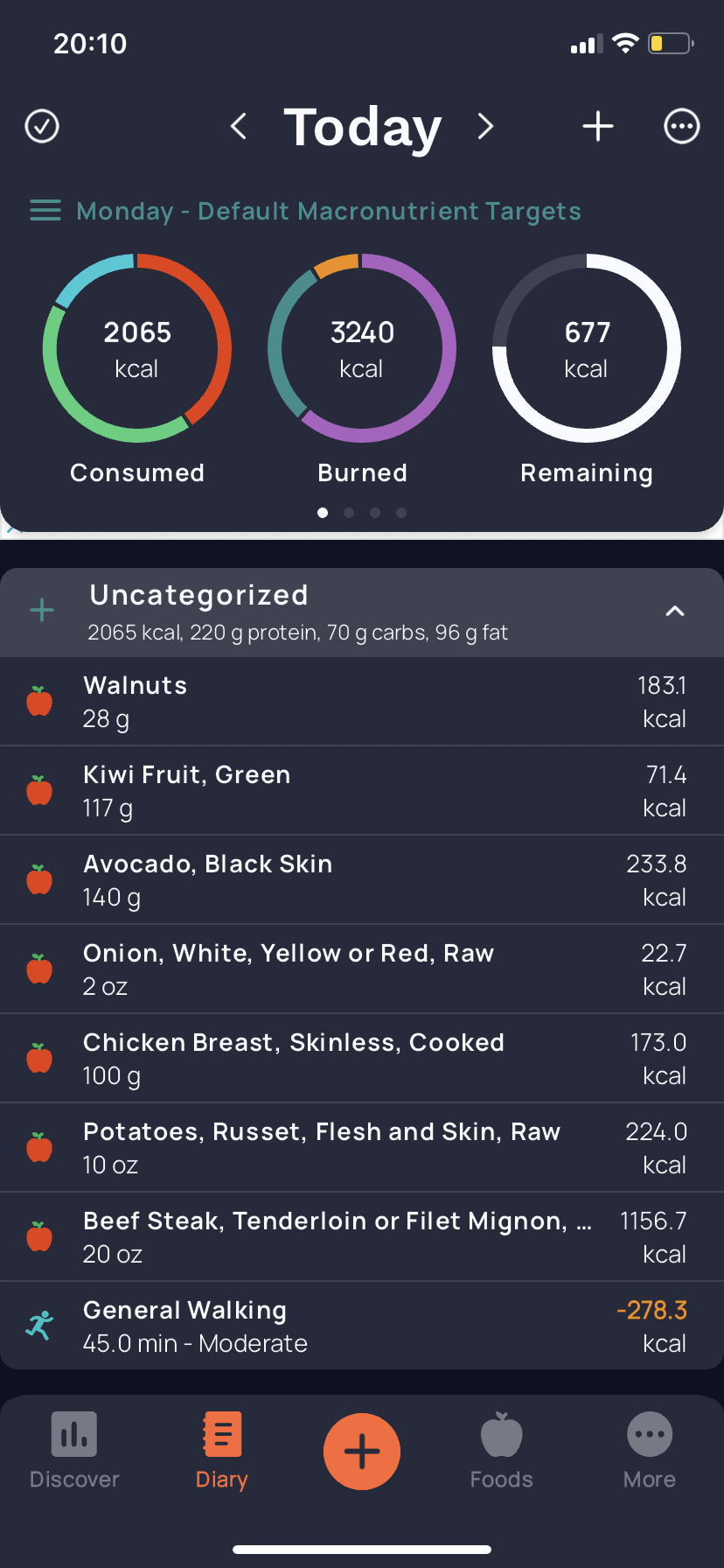Viewport: 724px width, 1568px height.
Task: Tap the Burned calories ring
Action: coord(362,348)
